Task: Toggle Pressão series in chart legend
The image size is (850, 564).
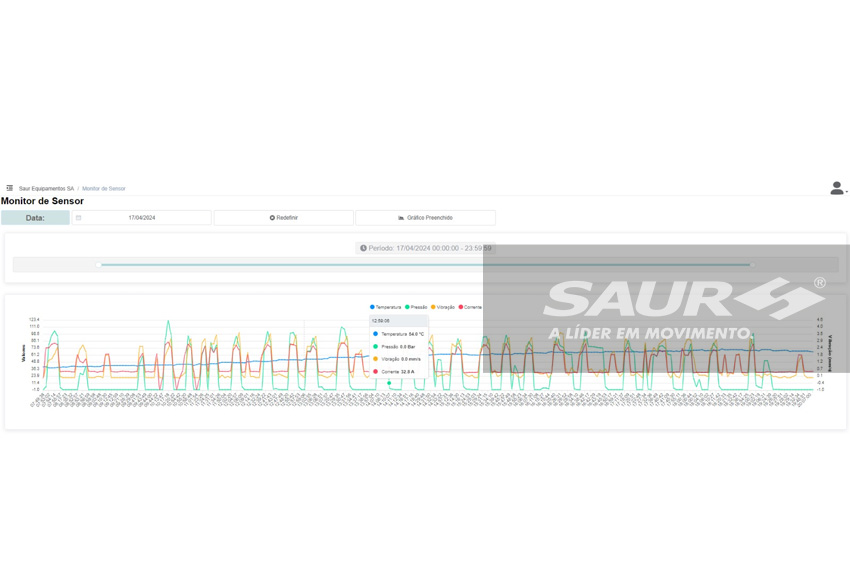Action: pos(416,307)
